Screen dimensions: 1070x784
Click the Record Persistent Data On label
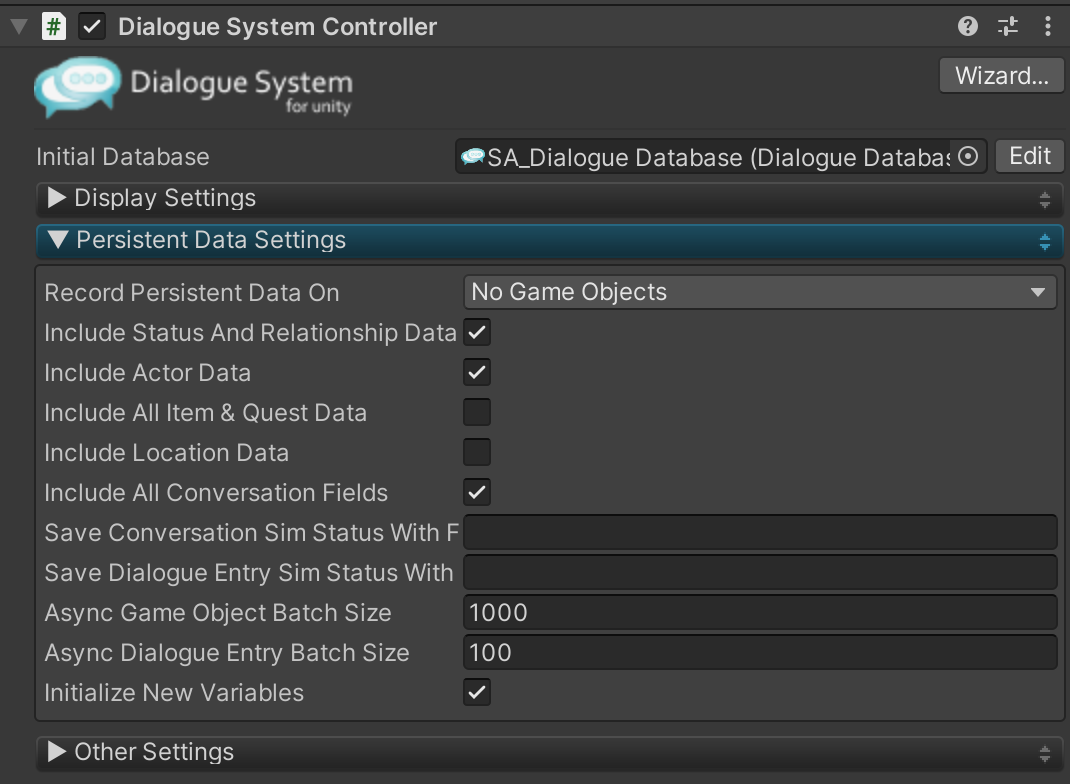192,293
